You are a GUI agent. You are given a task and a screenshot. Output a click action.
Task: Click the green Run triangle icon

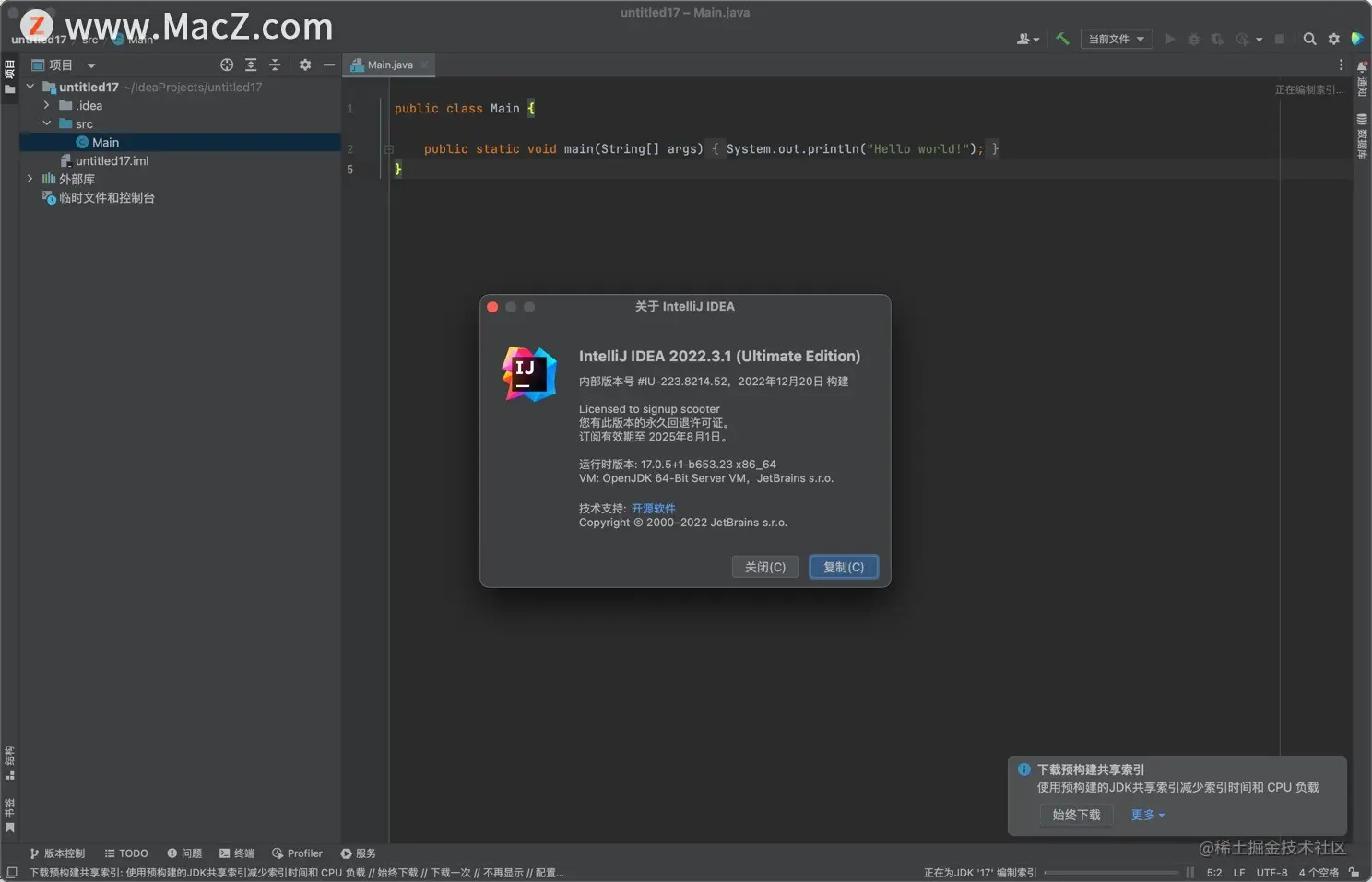tap(1170, 39)
